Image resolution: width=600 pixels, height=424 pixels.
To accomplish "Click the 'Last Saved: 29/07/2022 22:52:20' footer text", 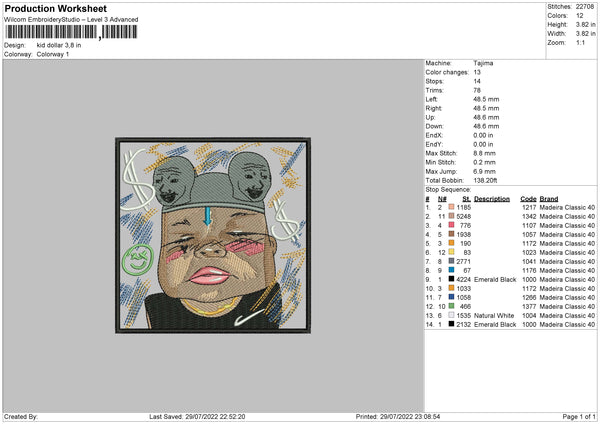I will (197, 416).
